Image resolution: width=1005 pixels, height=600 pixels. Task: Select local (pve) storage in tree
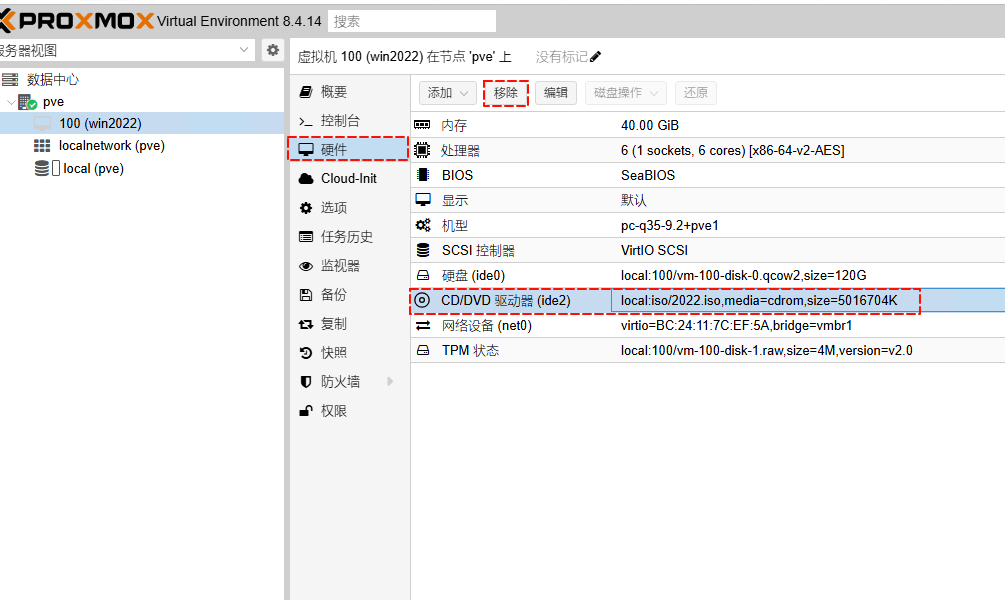click(x=93, y=168)
